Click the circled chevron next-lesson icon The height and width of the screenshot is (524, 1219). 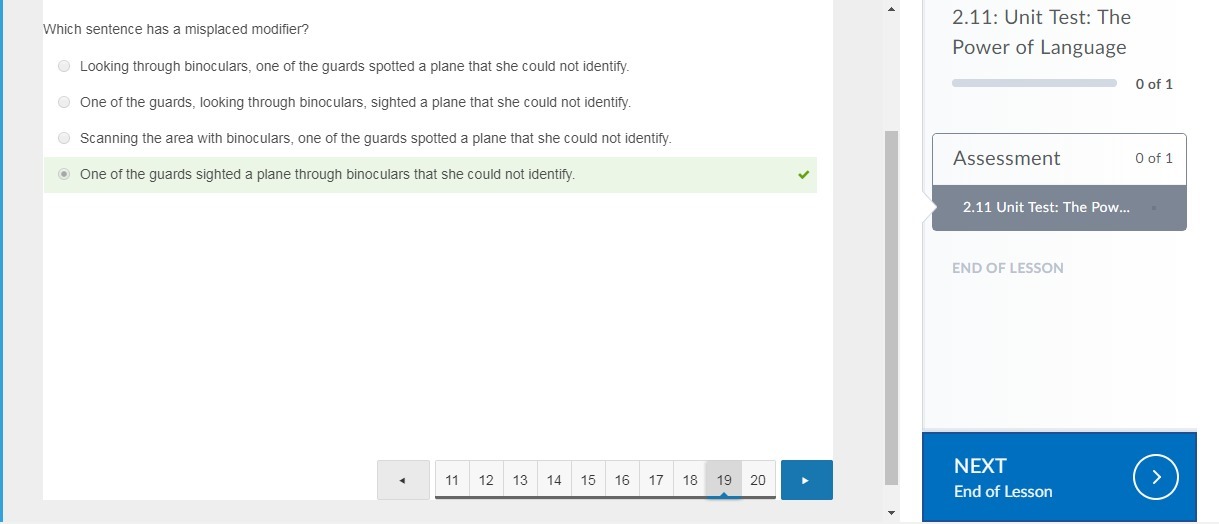1156,478
